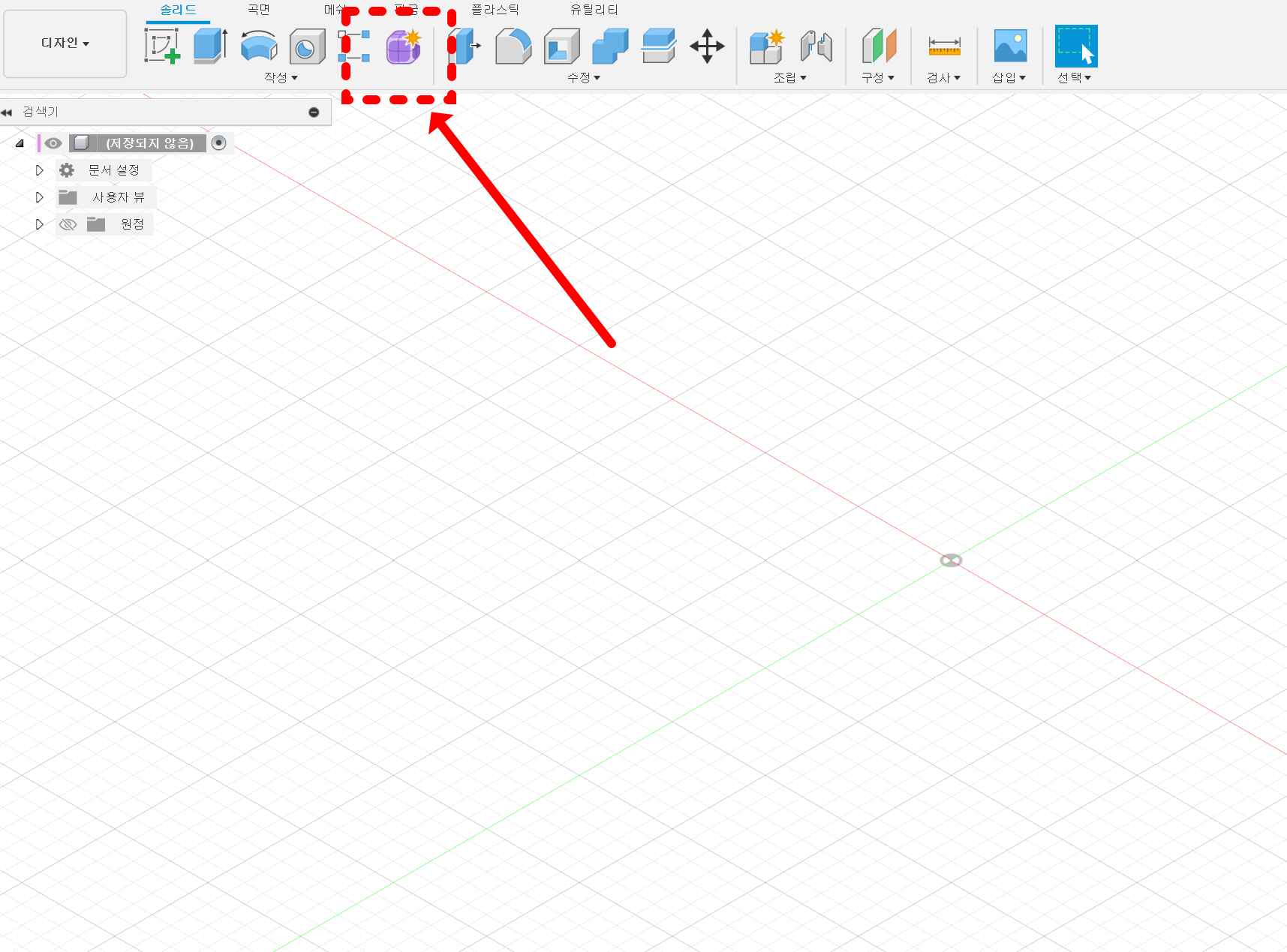Switch to the 솔리드 tab
Screen dimensions: 1287x952
(178, 10)
